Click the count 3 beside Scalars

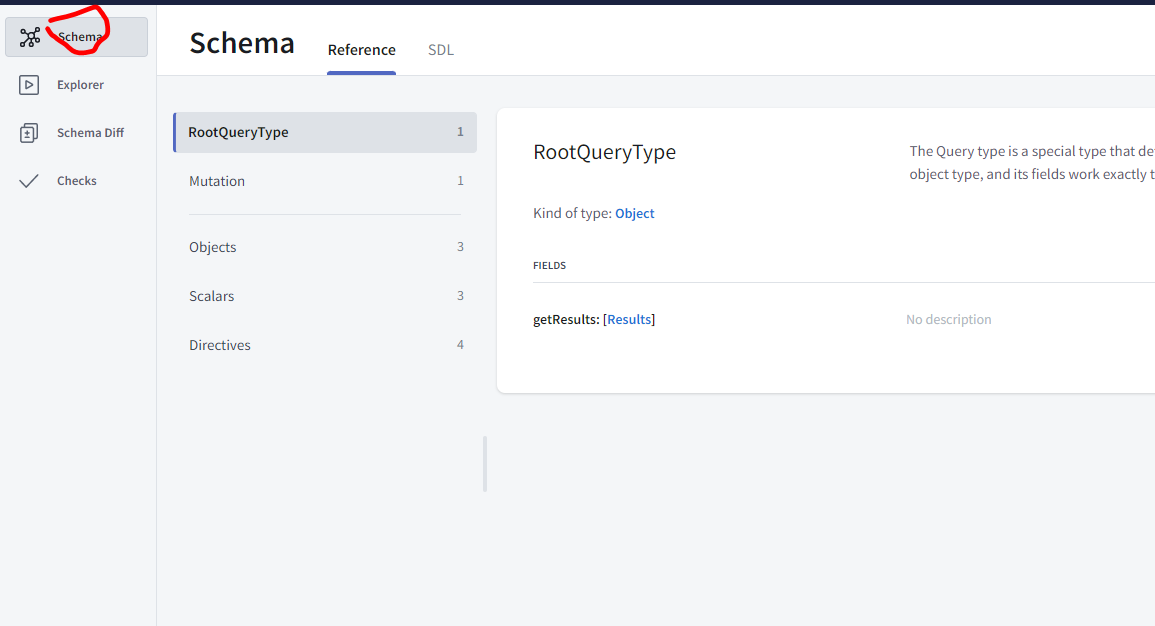point(460,296)
